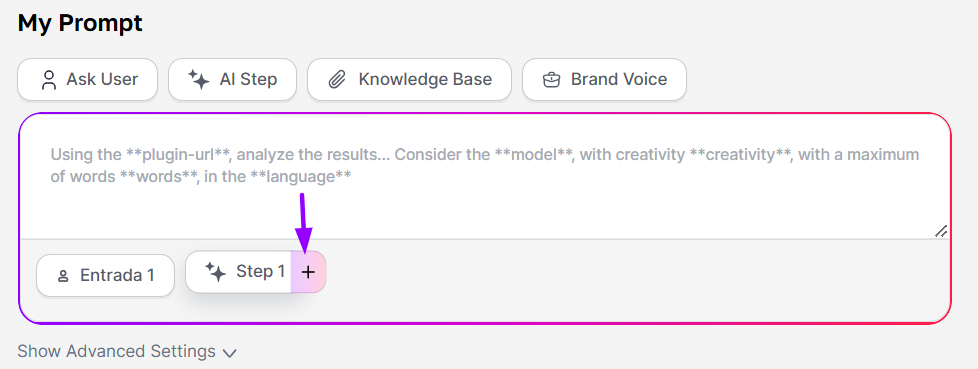Choose a Brand Voice option

click(604, 79)
